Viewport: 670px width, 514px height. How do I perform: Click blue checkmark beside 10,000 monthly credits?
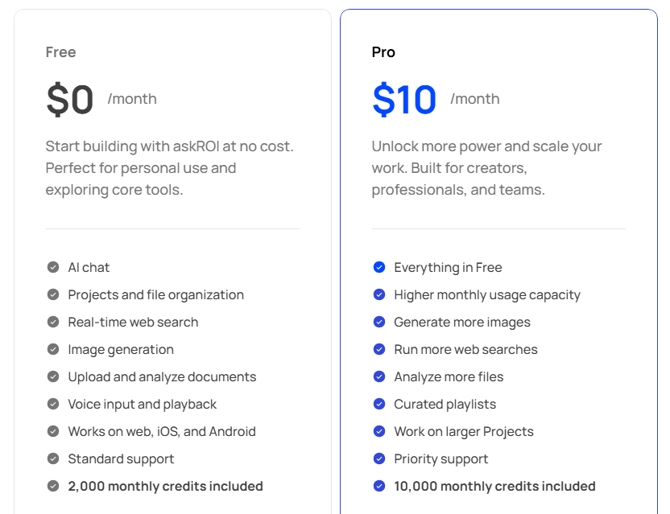(379, 486)
